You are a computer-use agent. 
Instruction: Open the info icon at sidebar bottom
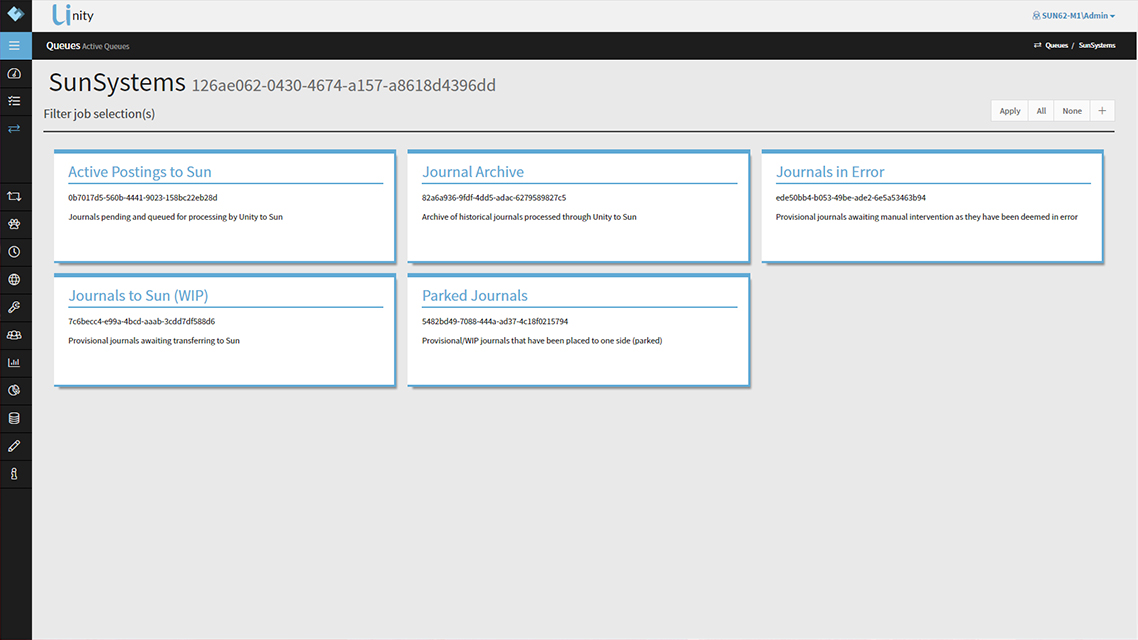[15, 474]
